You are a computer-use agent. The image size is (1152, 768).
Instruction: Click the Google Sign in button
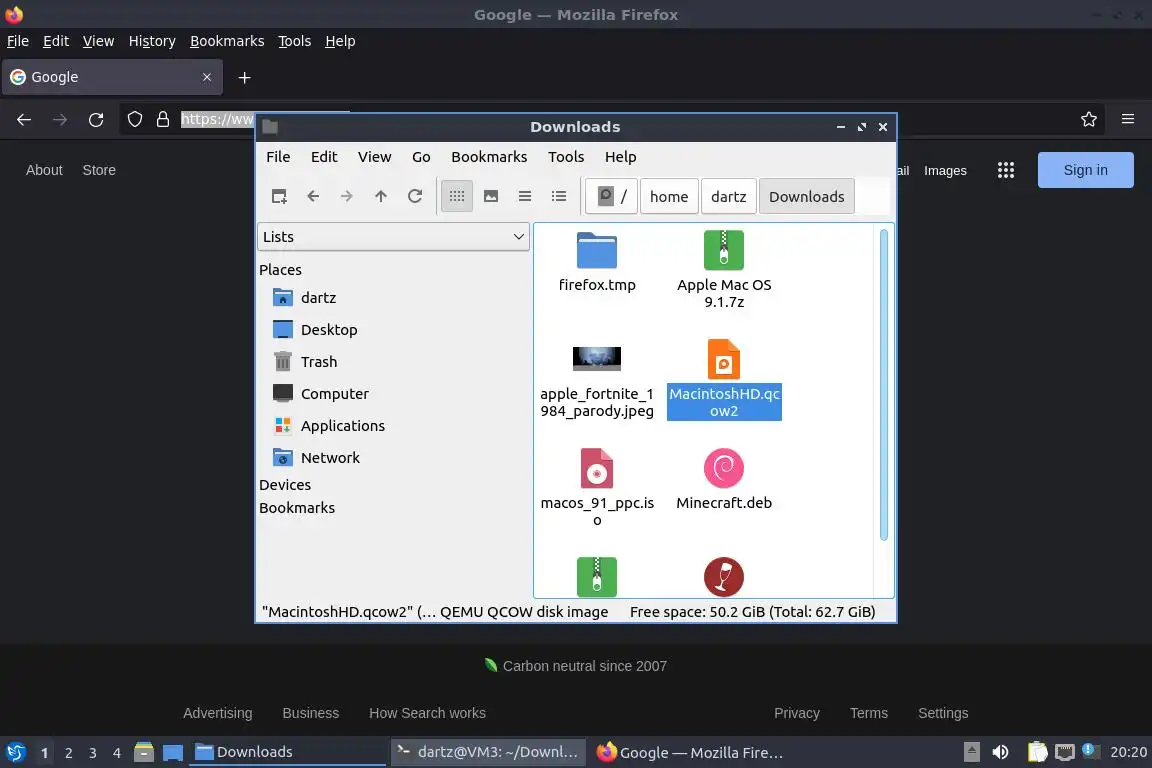(1085, 170)
